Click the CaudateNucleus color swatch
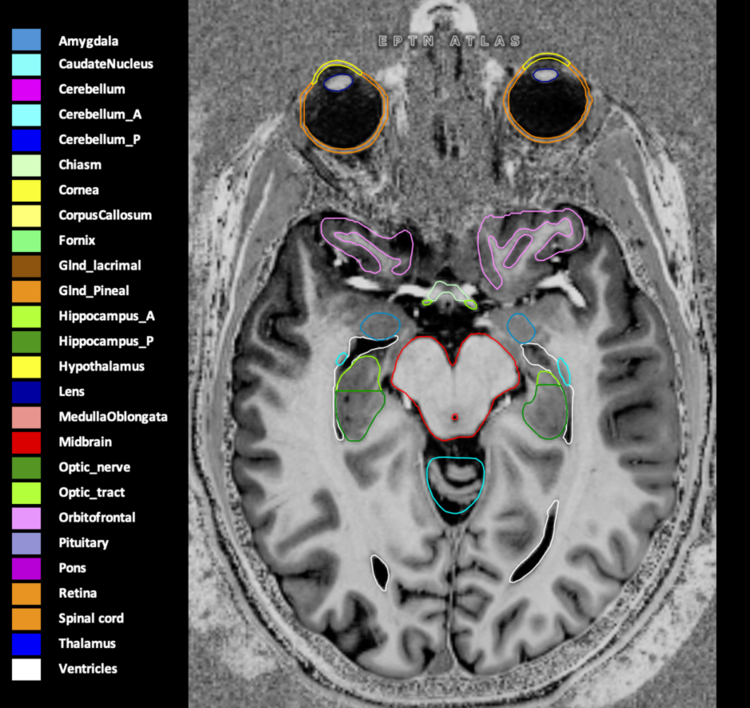Screen dimensions: 750x708 tap(26, 65)
